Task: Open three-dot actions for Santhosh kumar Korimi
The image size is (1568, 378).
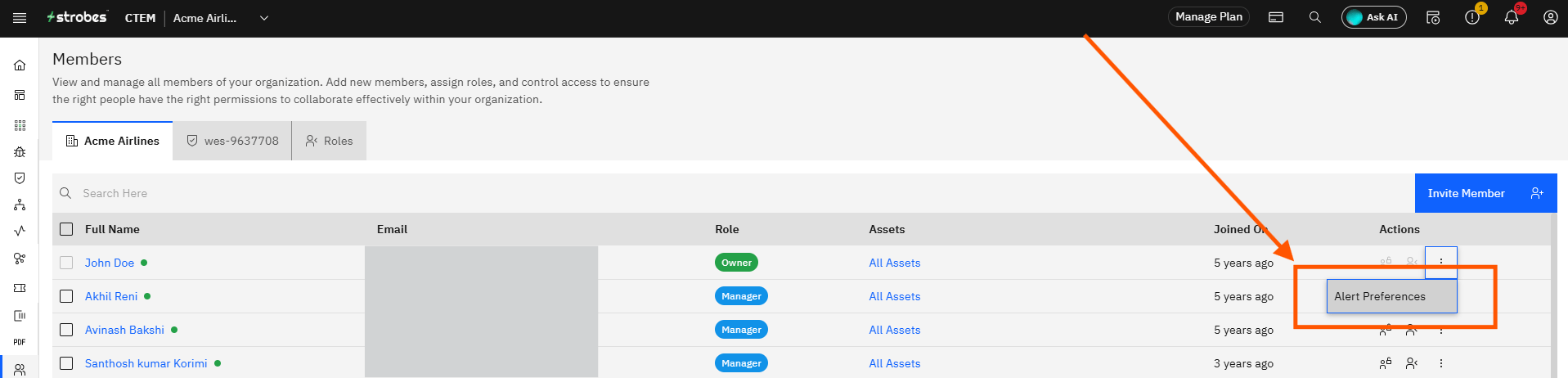Action: point(1441,363)
